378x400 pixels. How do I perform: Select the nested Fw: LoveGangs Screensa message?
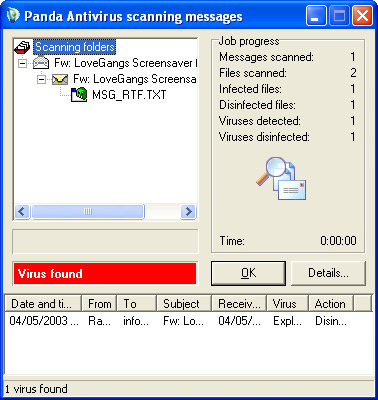[x=134, y=79]
